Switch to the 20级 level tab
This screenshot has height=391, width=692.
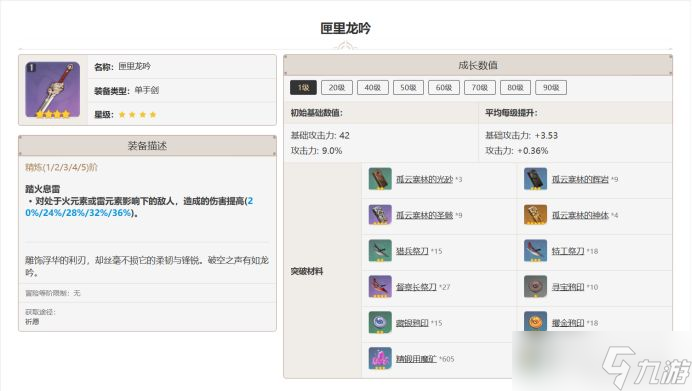337,87
